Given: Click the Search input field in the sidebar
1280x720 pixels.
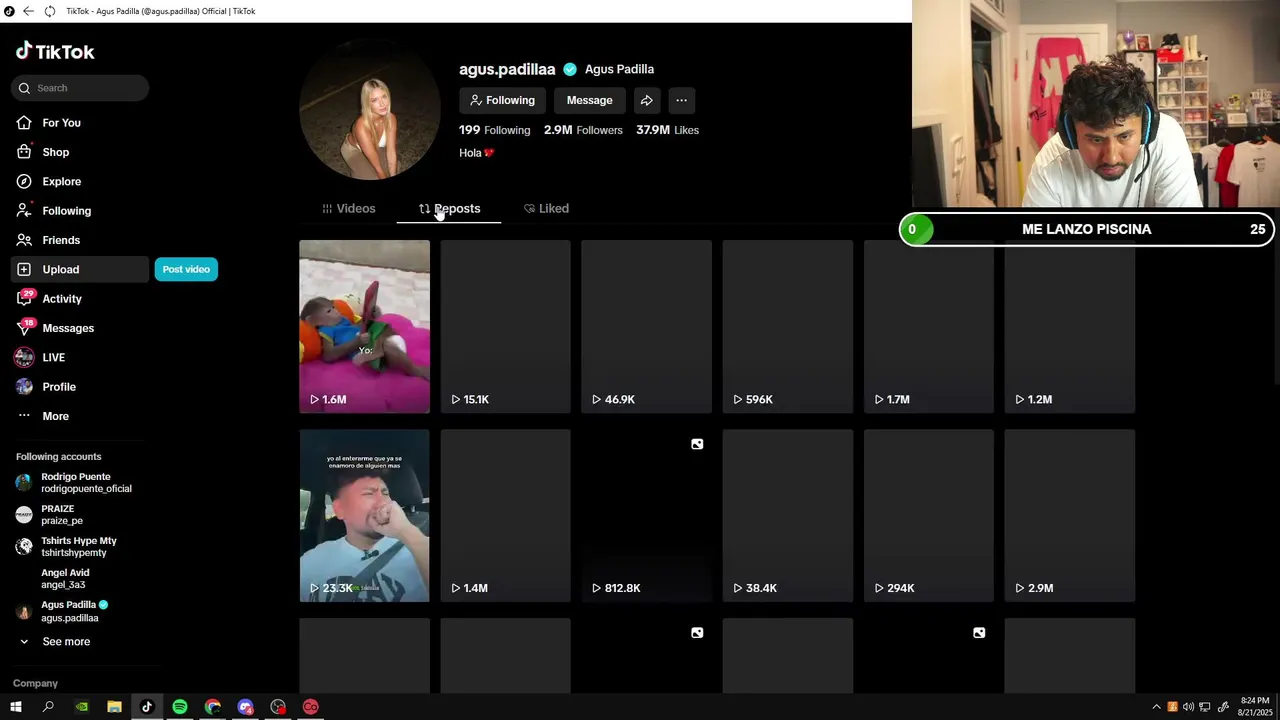Looking at the screenshot, I should pos(80,88).
